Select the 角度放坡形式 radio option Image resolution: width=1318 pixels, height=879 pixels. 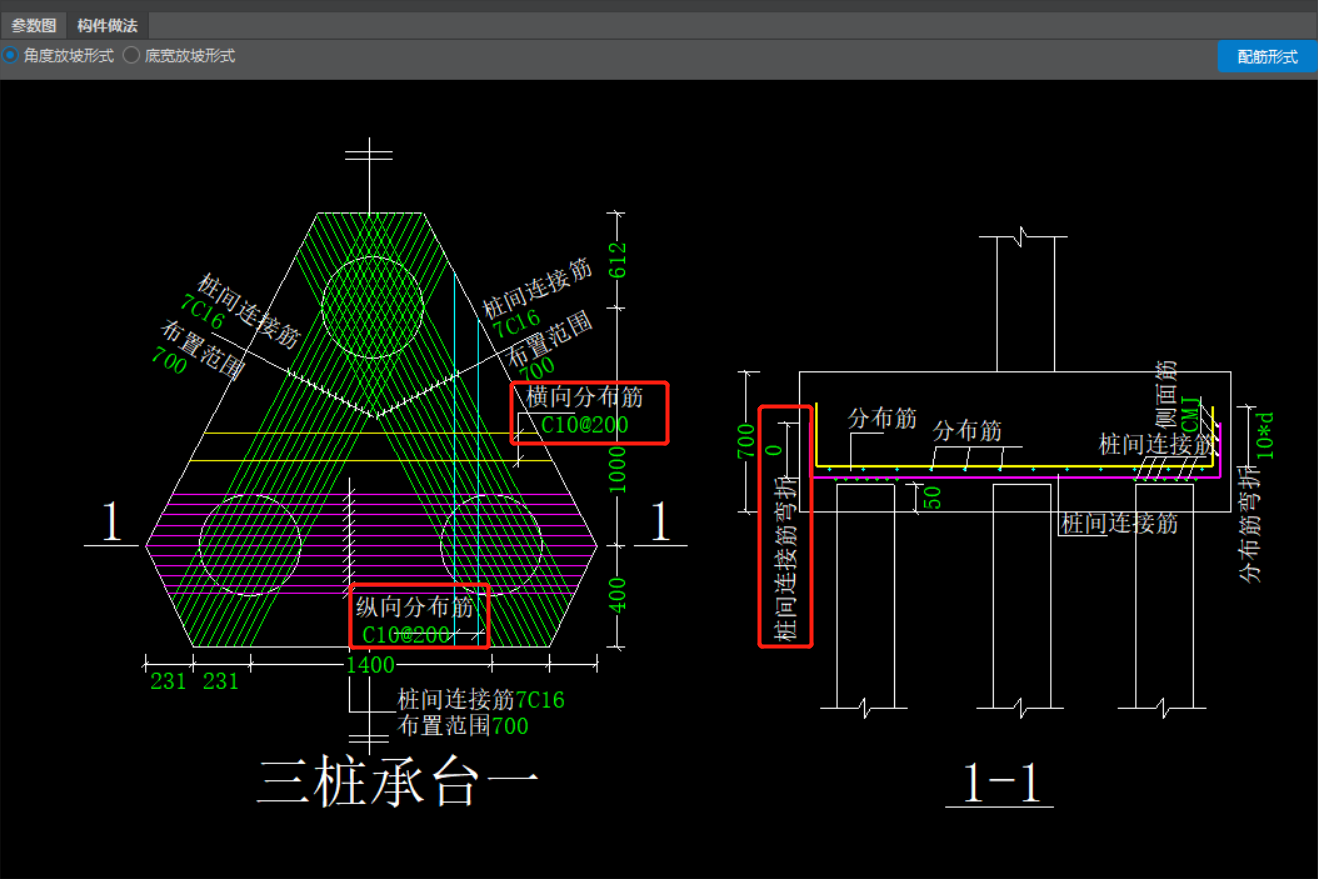tap(59, 56)
